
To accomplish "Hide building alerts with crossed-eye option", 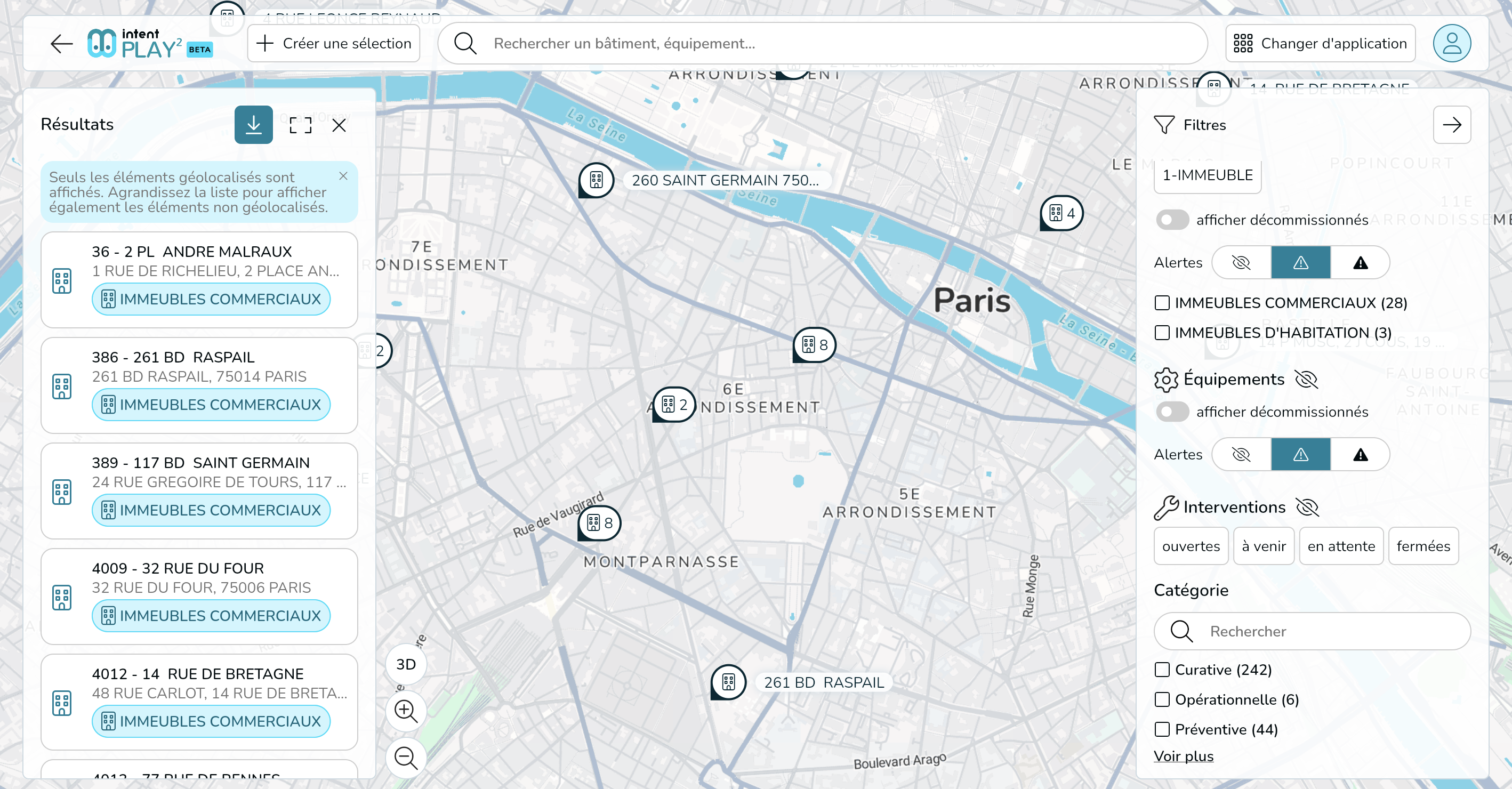I will pyautogui.click(x=1241, y=262).
